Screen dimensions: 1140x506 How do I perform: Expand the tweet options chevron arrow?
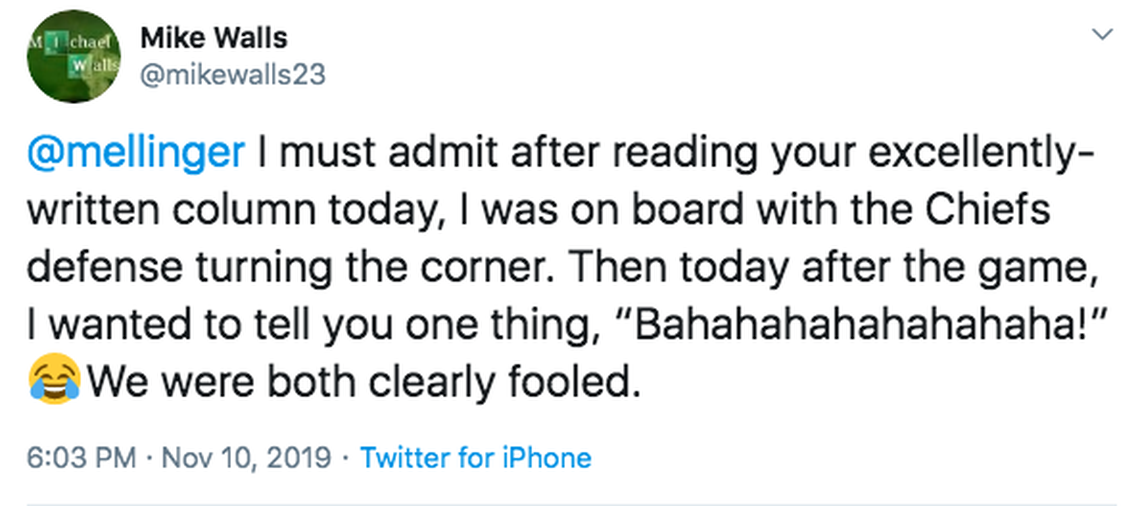tap(1102, 36)
